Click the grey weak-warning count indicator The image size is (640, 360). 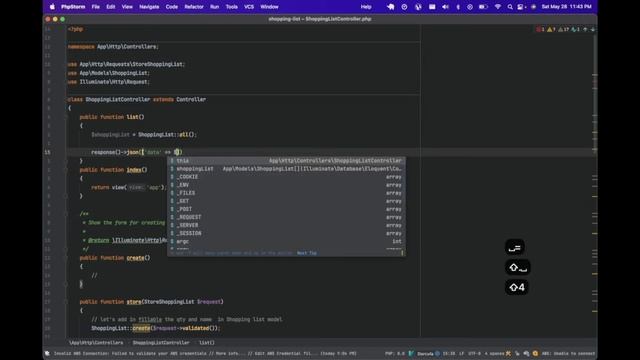pos(563,29)
